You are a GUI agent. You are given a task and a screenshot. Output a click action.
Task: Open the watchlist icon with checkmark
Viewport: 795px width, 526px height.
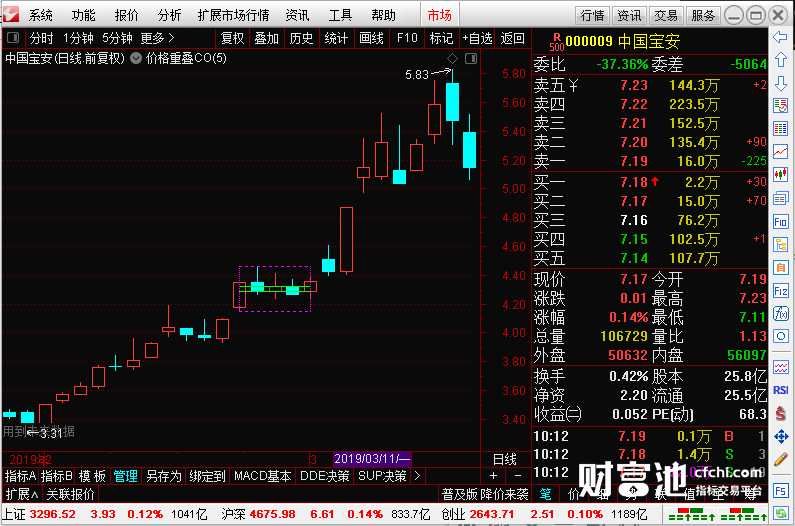pyautogui.click(x=780, y=106)
